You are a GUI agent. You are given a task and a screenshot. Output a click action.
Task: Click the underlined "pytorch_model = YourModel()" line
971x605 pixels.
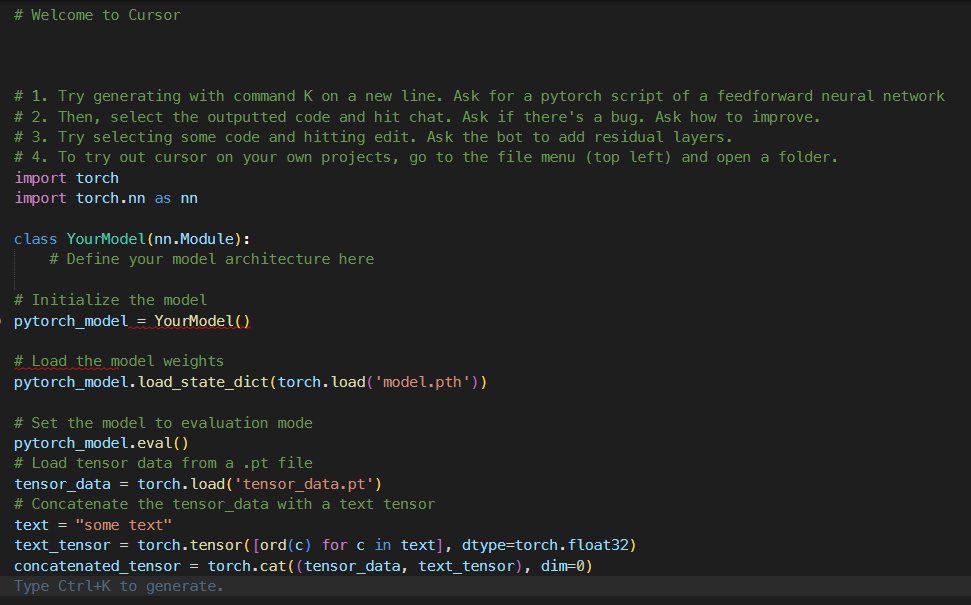(132, 321)
